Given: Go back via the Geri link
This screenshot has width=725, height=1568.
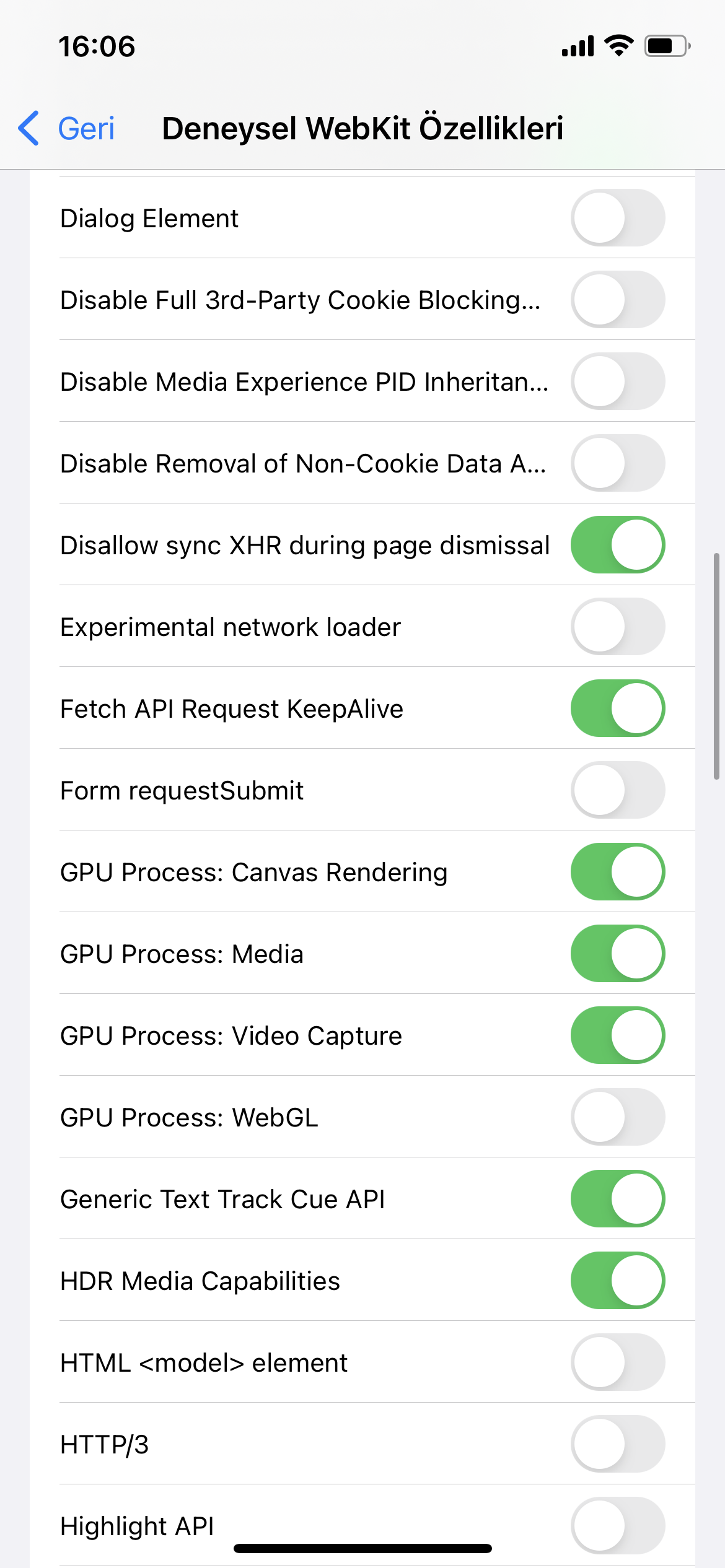Looking at the screenshot, I should tap(86, 129).
